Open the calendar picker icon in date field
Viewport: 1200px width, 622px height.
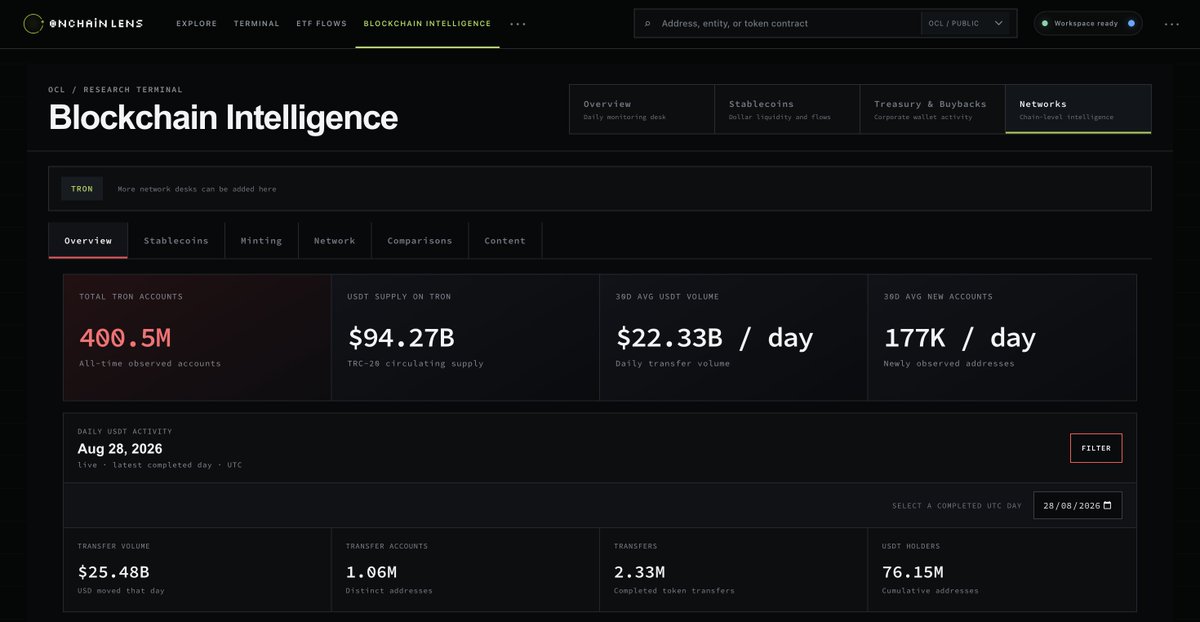(1109, 505)
